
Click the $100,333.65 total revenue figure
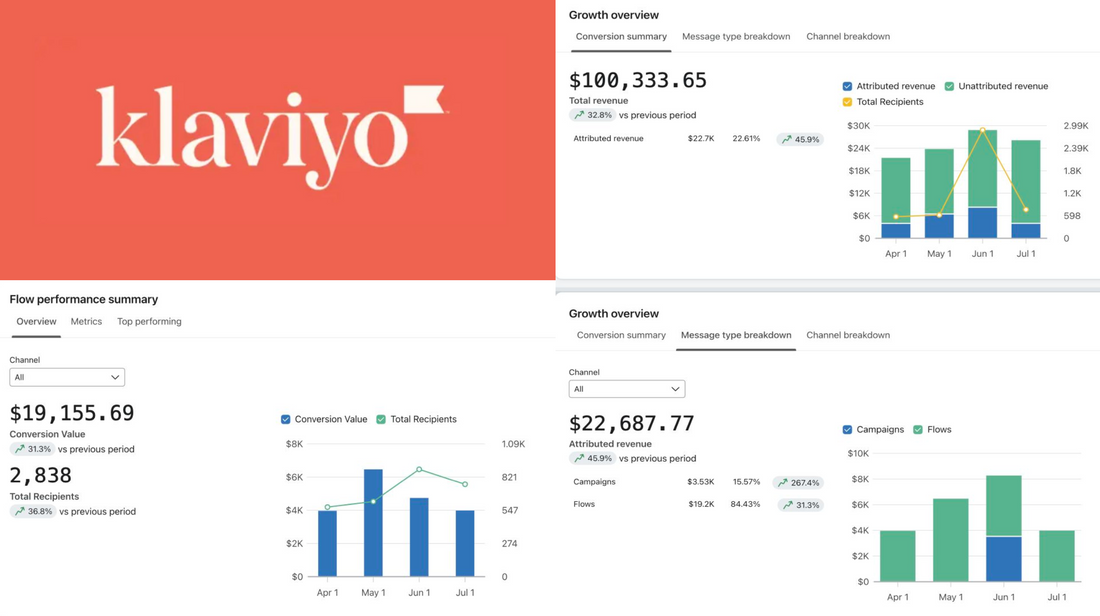pos(637,80)
